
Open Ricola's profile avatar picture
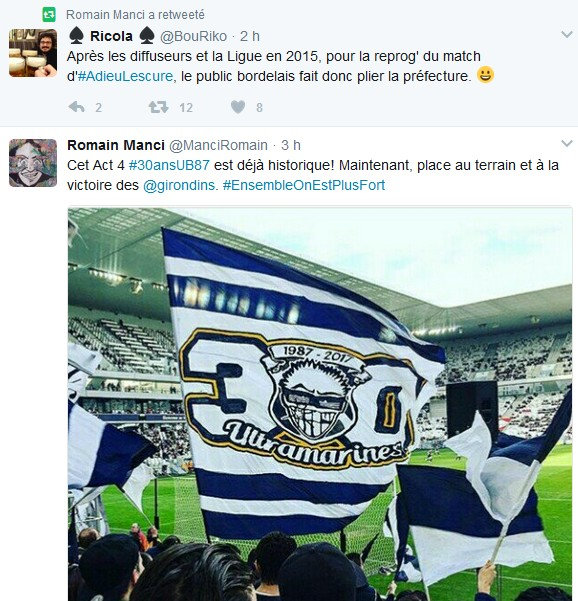33,53
